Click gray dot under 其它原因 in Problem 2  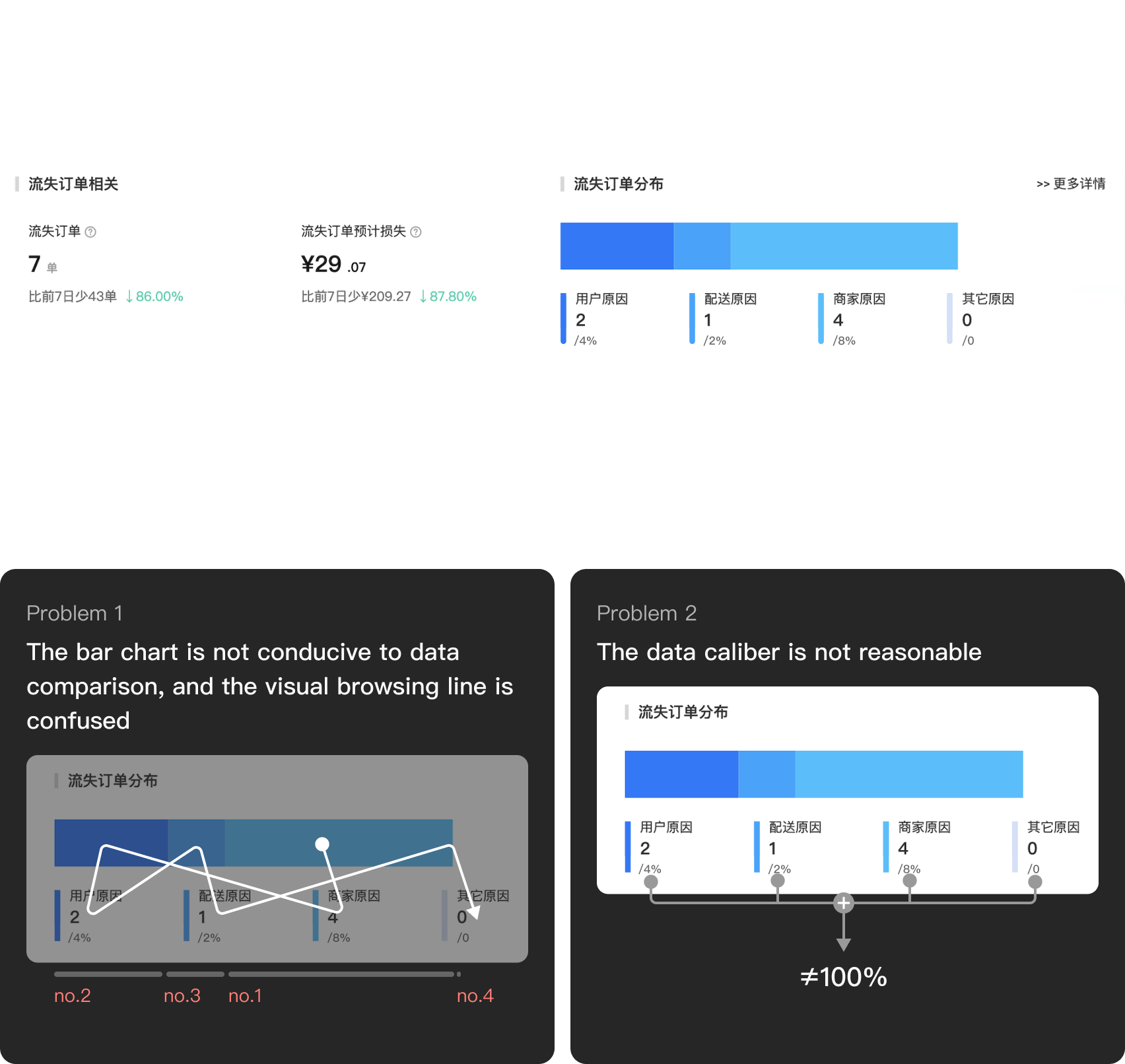coord(1035,882)
